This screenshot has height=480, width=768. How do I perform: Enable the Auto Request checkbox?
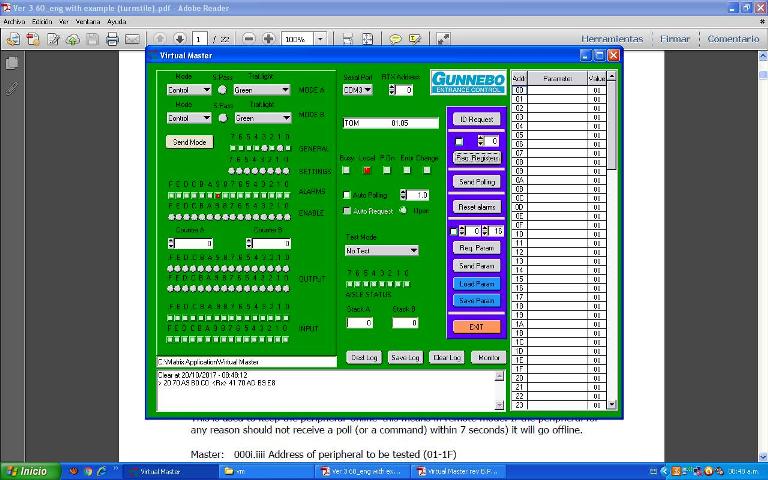pyautogui.click(x=347, y=211)
